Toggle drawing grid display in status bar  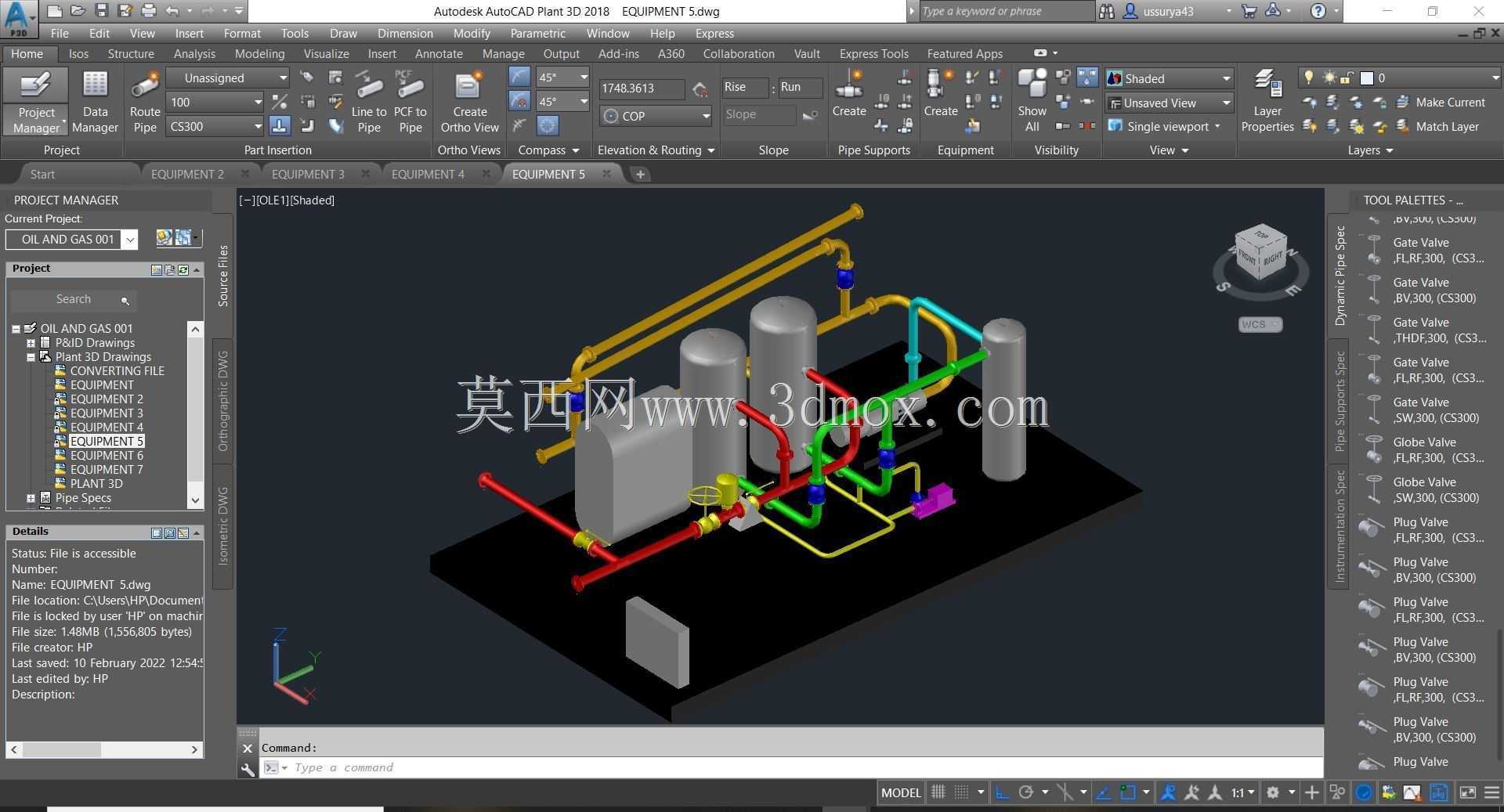click(938, 792)
